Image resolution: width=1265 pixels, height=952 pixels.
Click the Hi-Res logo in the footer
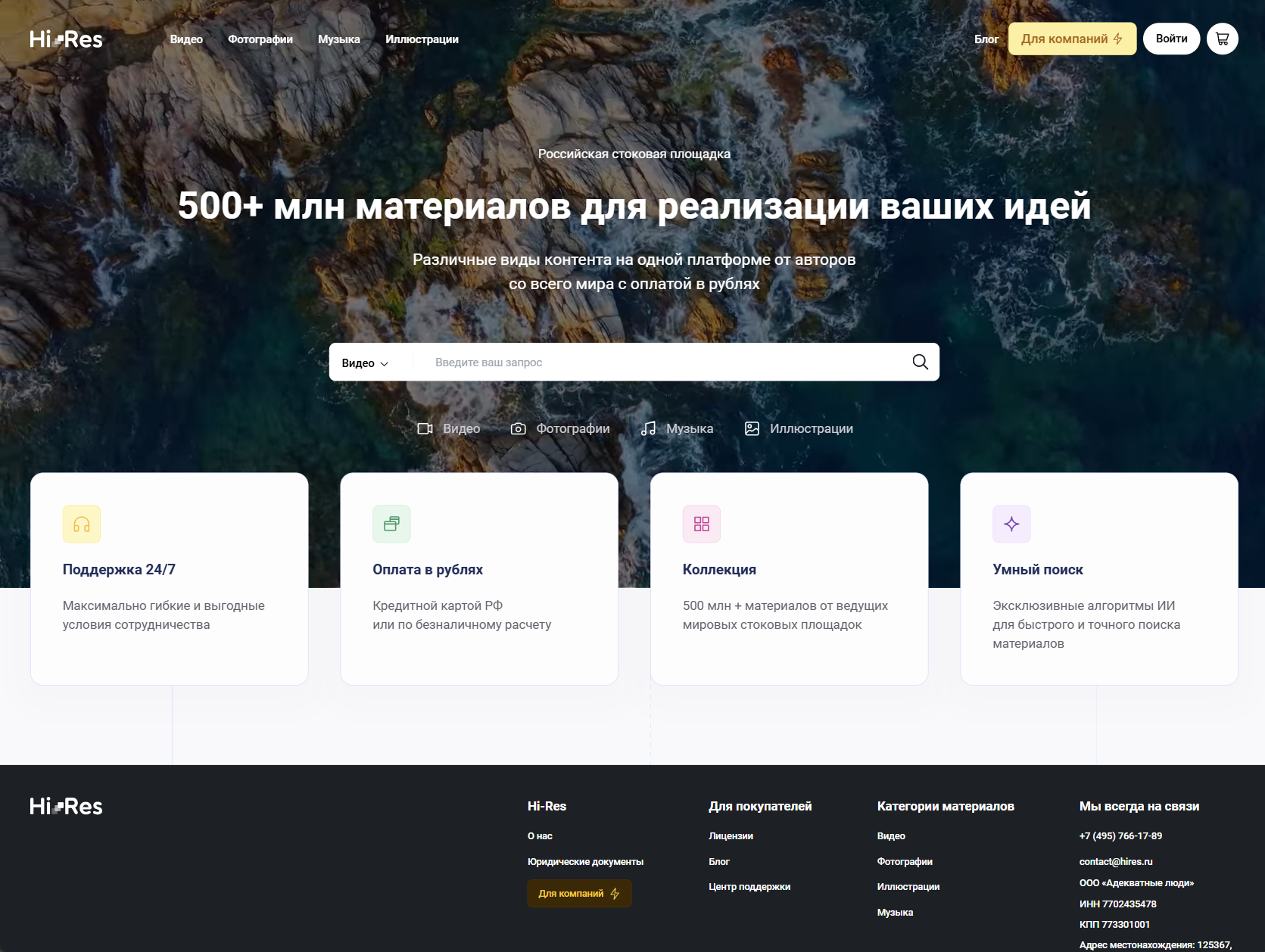point(65,806)
